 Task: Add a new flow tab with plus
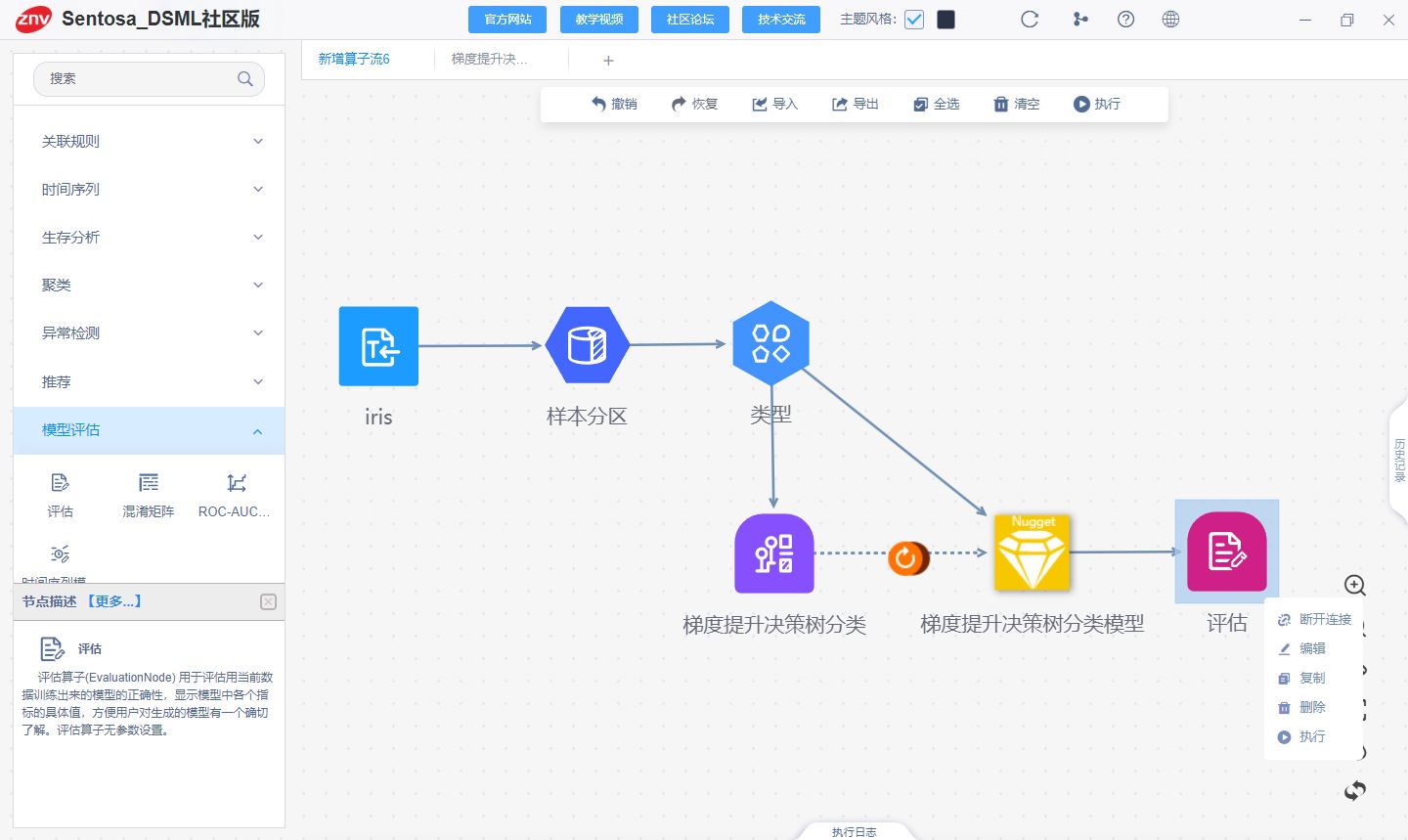(x=608, y=61)
